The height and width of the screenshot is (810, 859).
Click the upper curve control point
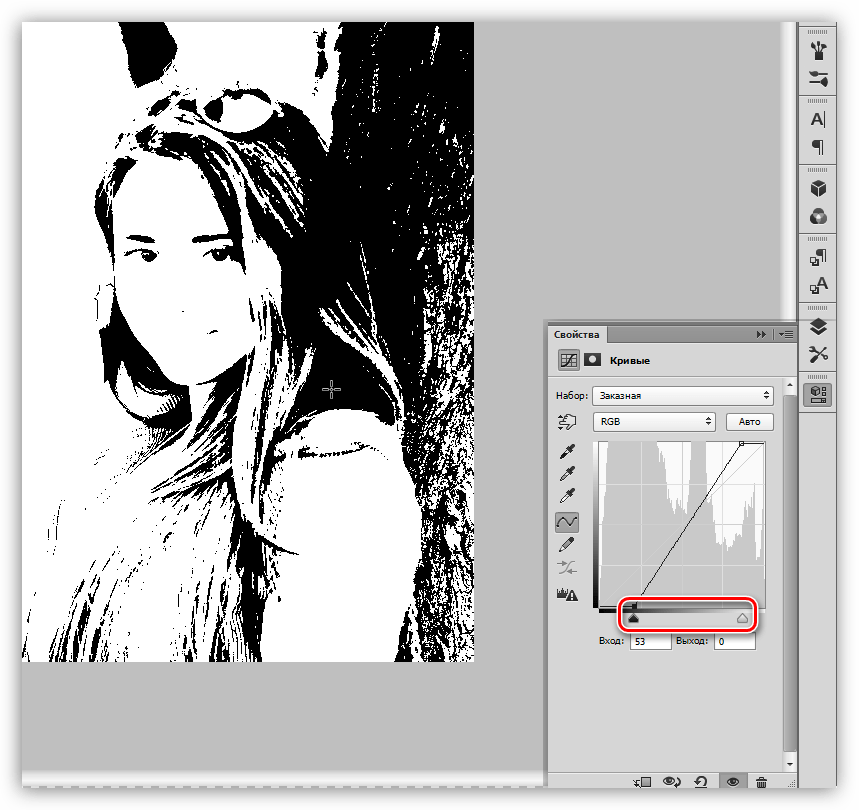[741, 443]
